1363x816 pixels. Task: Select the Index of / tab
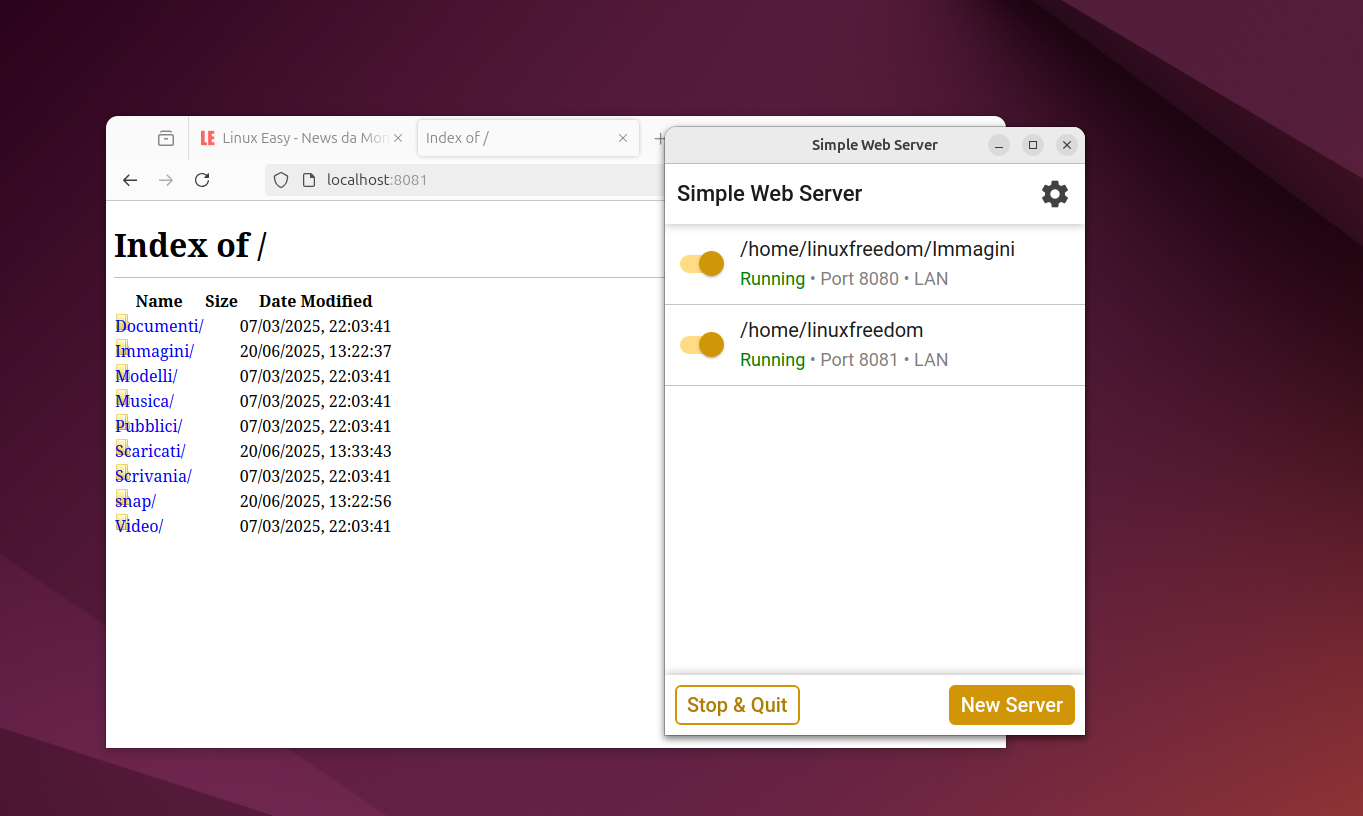coord(528,138)
